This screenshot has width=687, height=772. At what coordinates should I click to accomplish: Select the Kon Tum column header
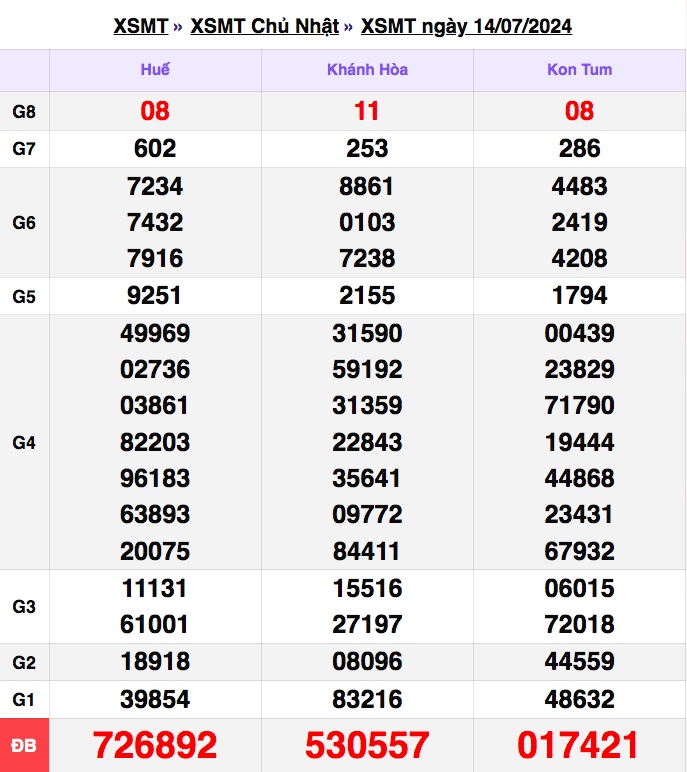tap(580, 69)
